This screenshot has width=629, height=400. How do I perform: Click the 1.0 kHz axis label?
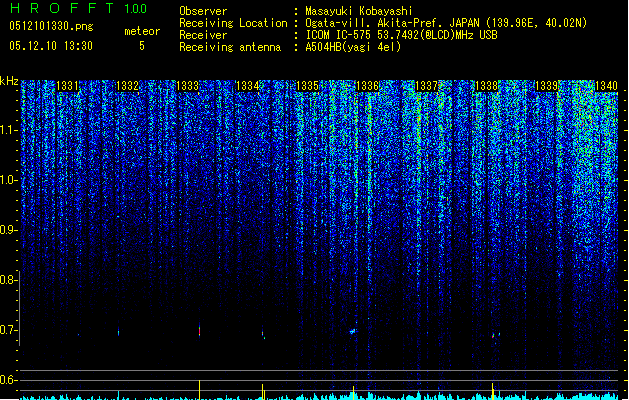coord(9,180)
